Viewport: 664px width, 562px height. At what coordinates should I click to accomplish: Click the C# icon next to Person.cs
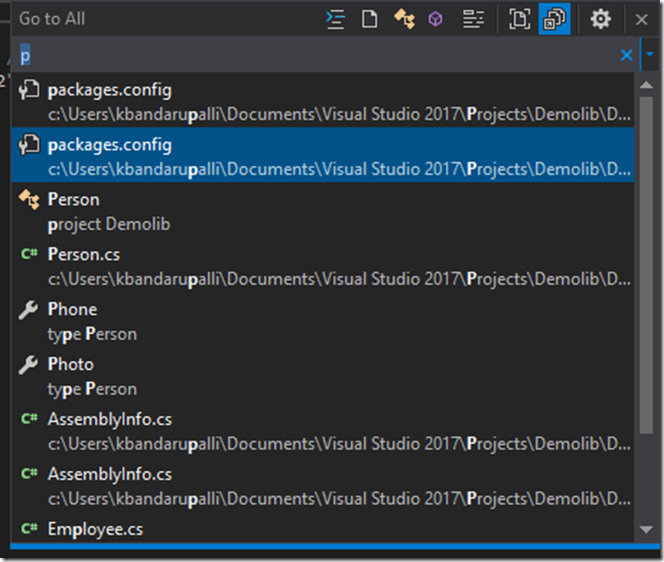pyautogui.click(x=29, y=254)
